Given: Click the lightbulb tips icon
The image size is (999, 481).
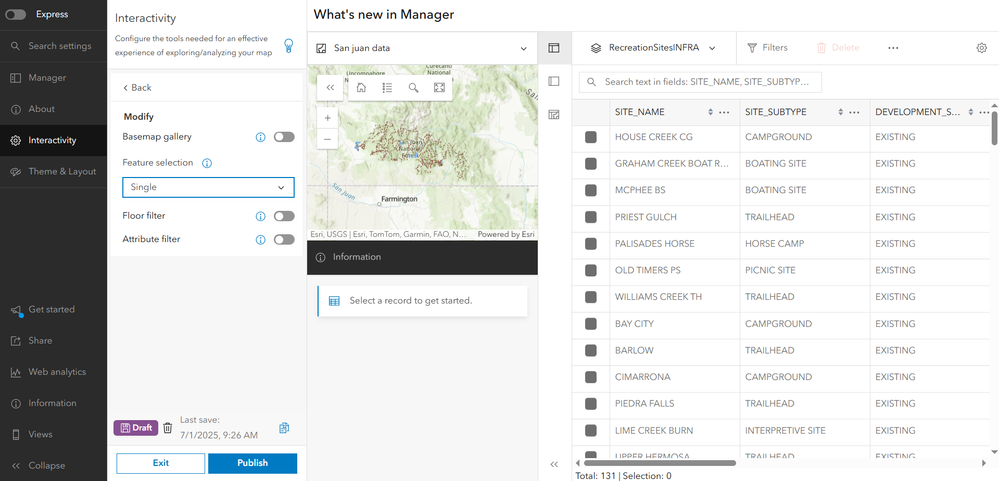Looking at the screenshot, I should [289, 45].
